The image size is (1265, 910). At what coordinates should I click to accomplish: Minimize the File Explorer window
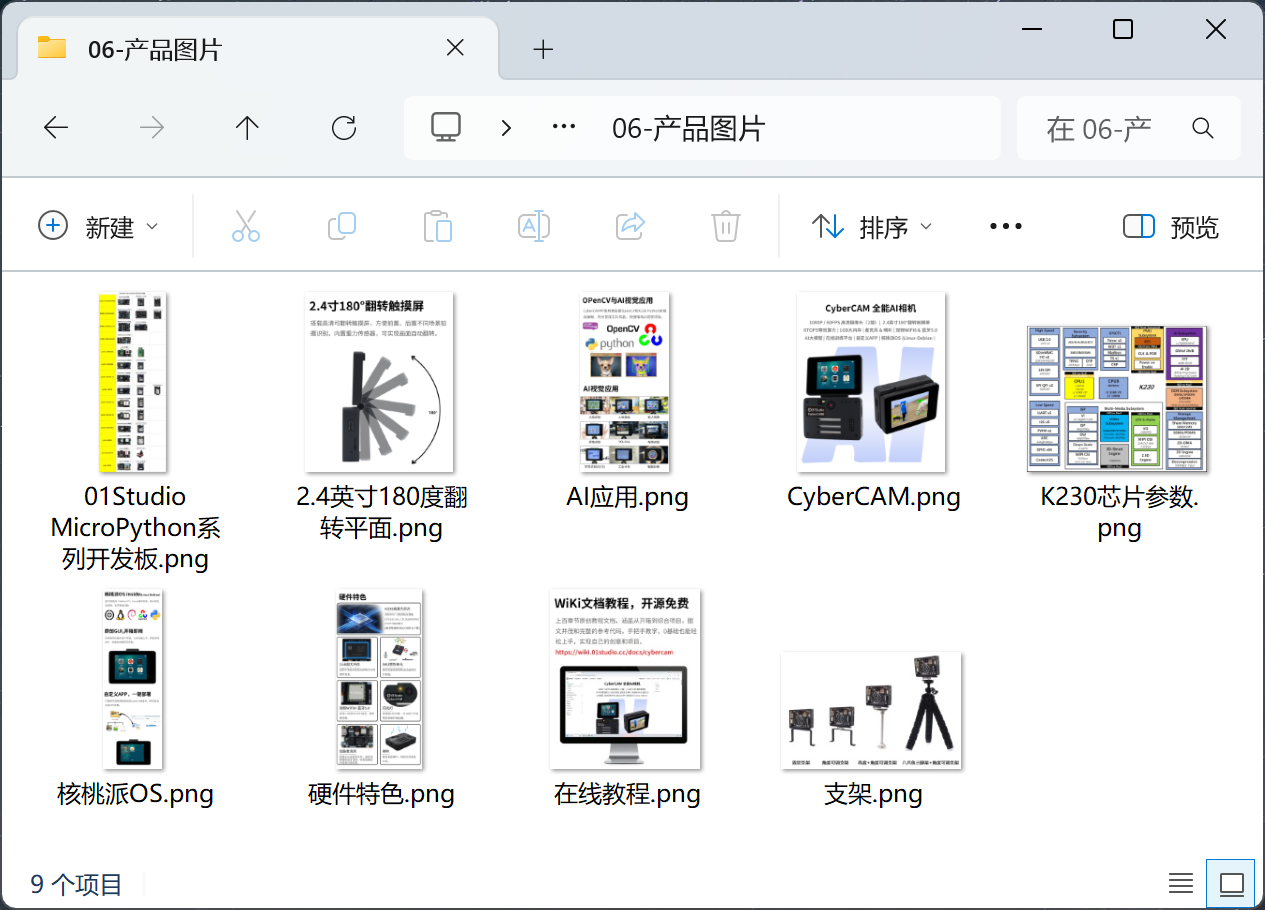(x=1030, y=29)
